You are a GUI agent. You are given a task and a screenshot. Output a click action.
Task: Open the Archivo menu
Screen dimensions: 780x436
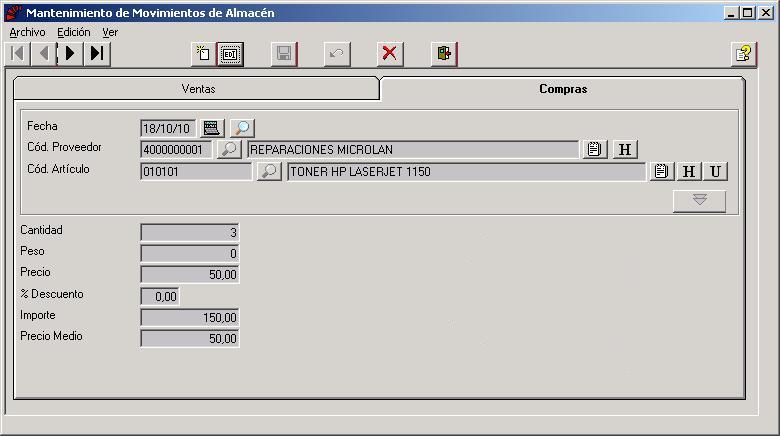[27, 32]
